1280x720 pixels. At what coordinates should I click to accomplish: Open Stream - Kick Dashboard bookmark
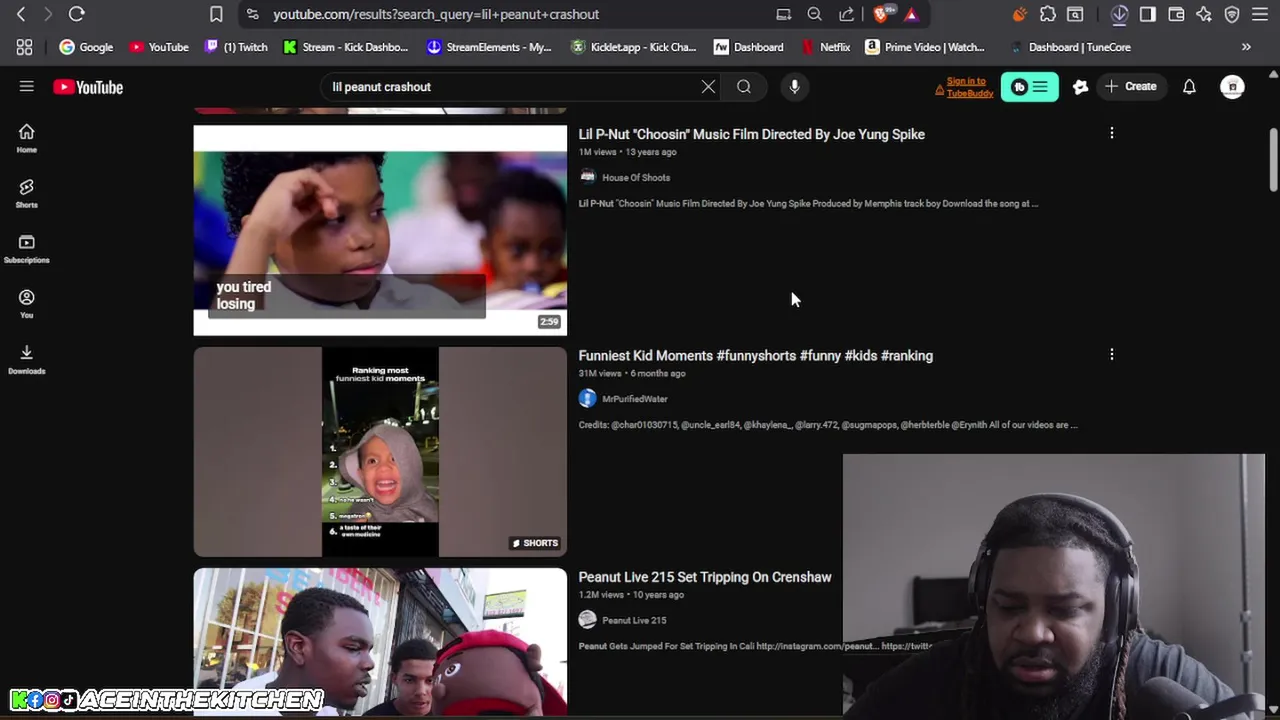tap(346, 47)
